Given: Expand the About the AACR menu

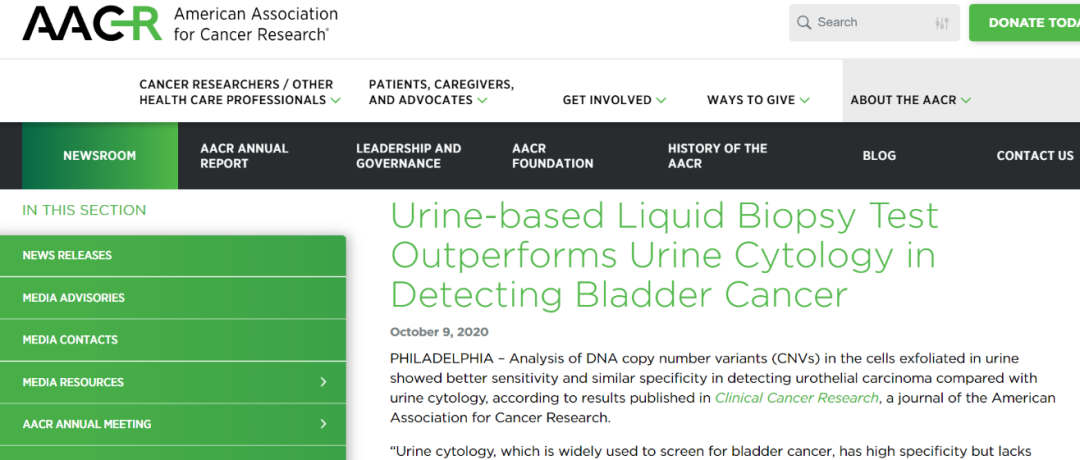Looking at the screenshot, I should 910,100.
